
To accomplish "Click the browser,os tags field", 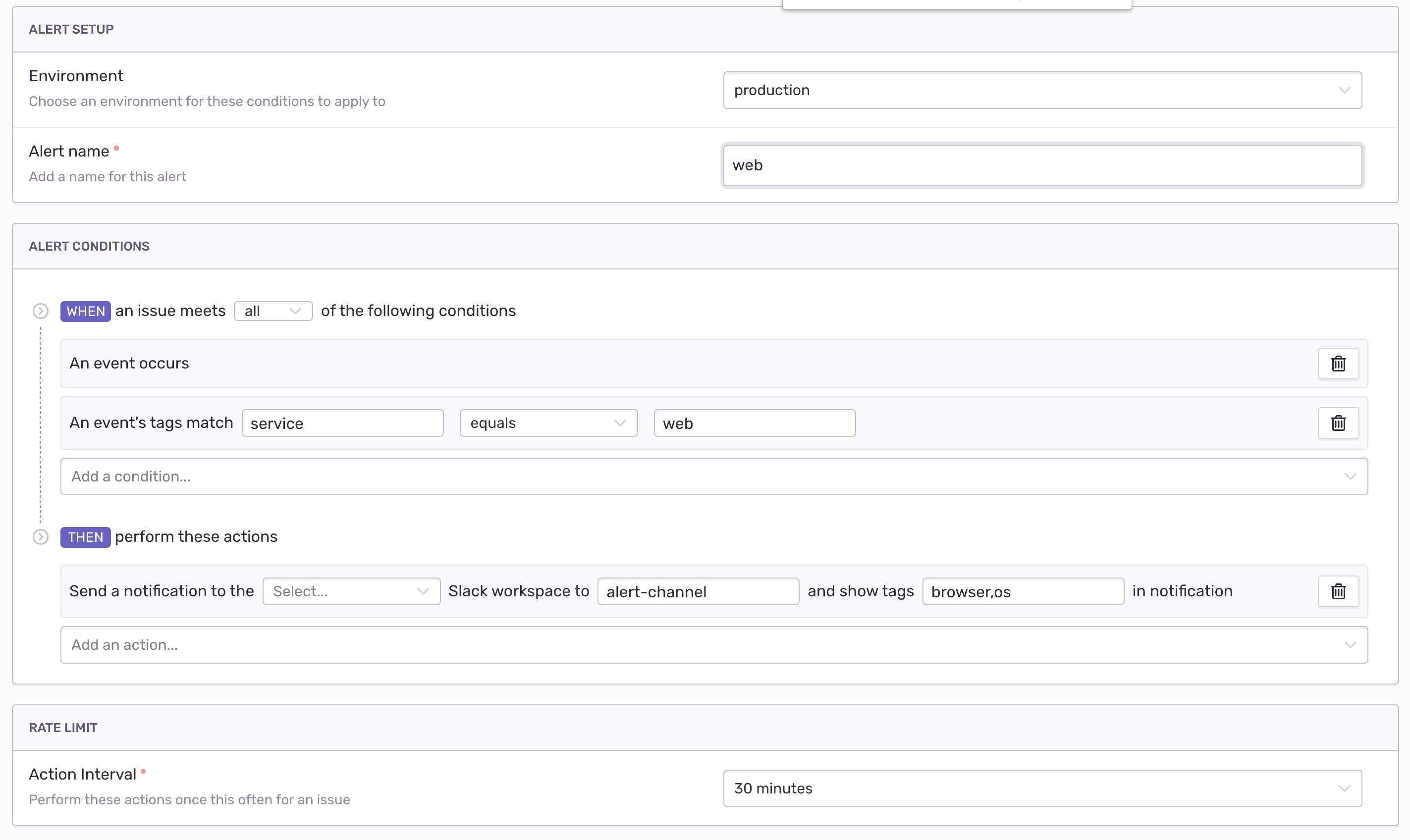I will click(x=1022, y=591).
